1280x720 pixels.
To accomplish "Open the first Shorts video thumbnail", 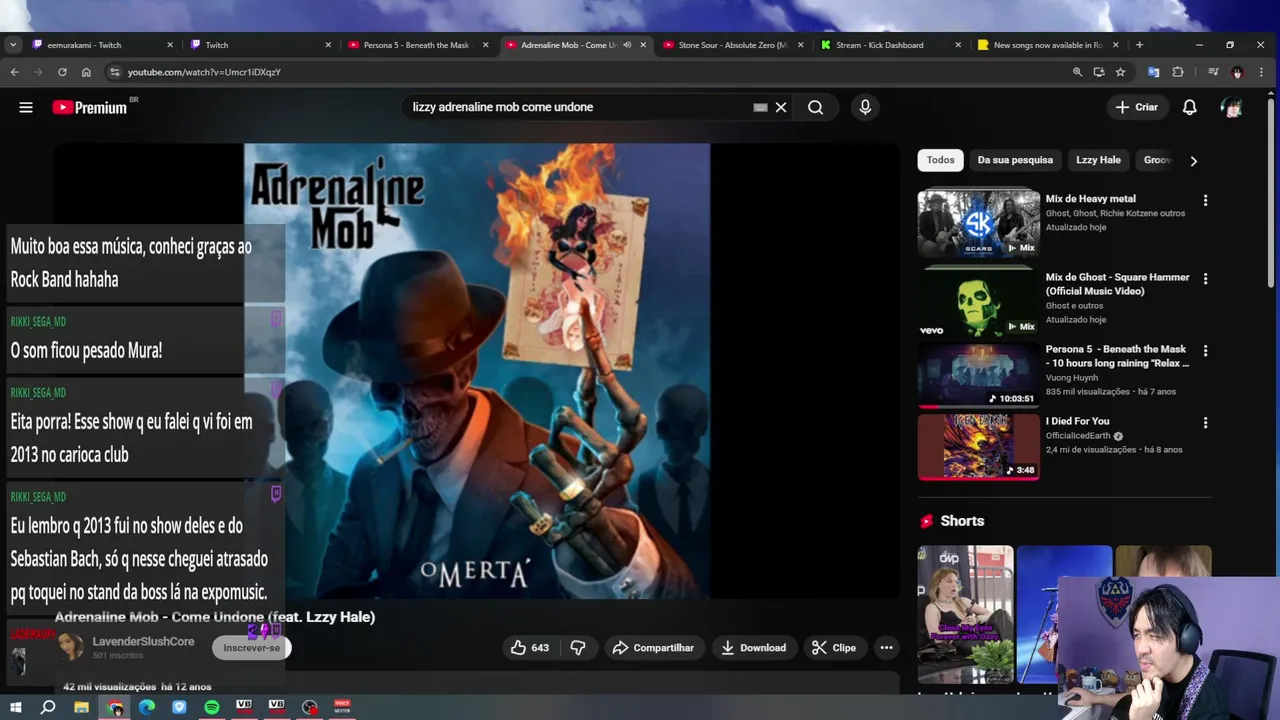I will [965, 614].
